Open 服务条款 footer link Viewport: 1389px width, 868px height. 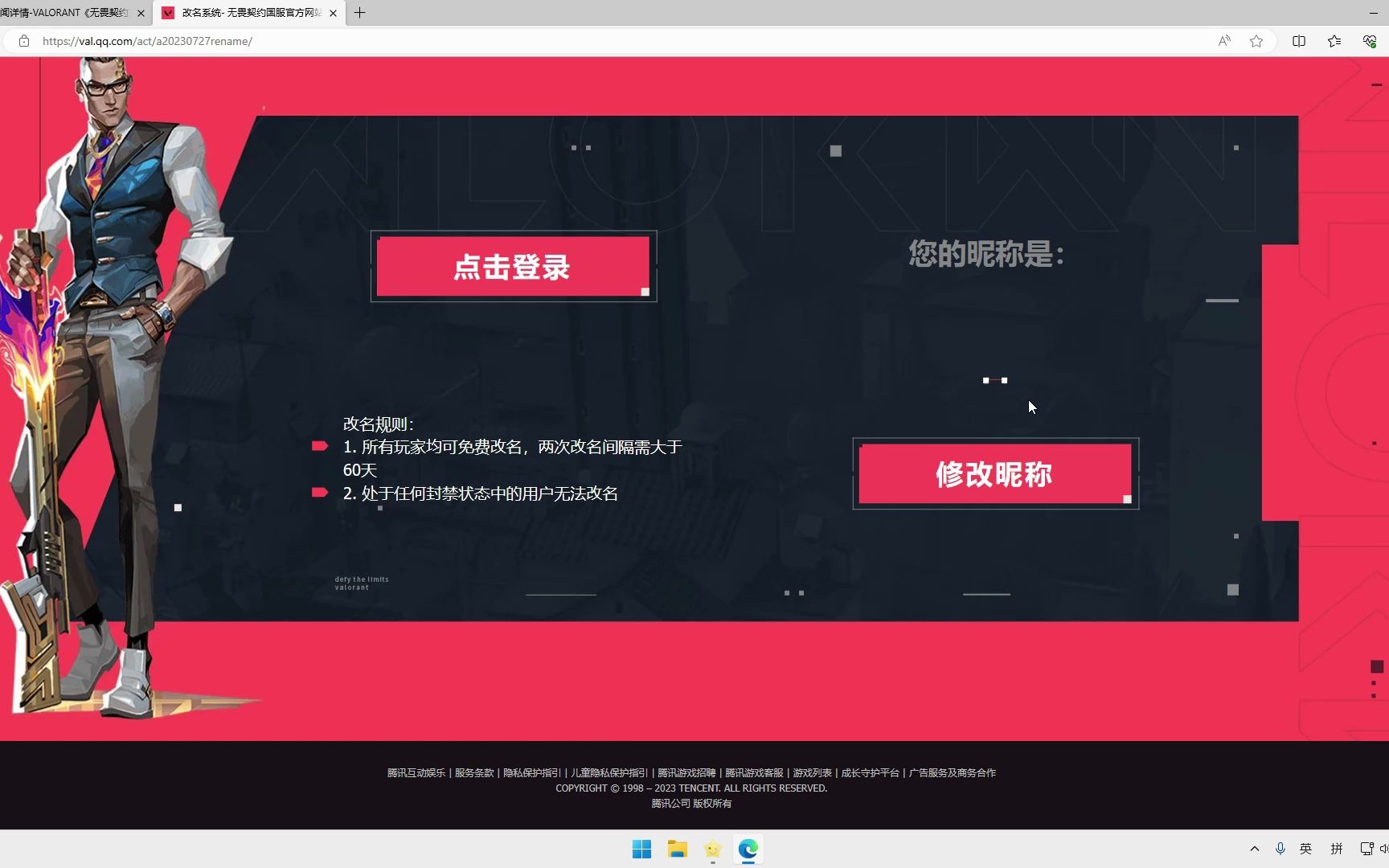[474, 772]
